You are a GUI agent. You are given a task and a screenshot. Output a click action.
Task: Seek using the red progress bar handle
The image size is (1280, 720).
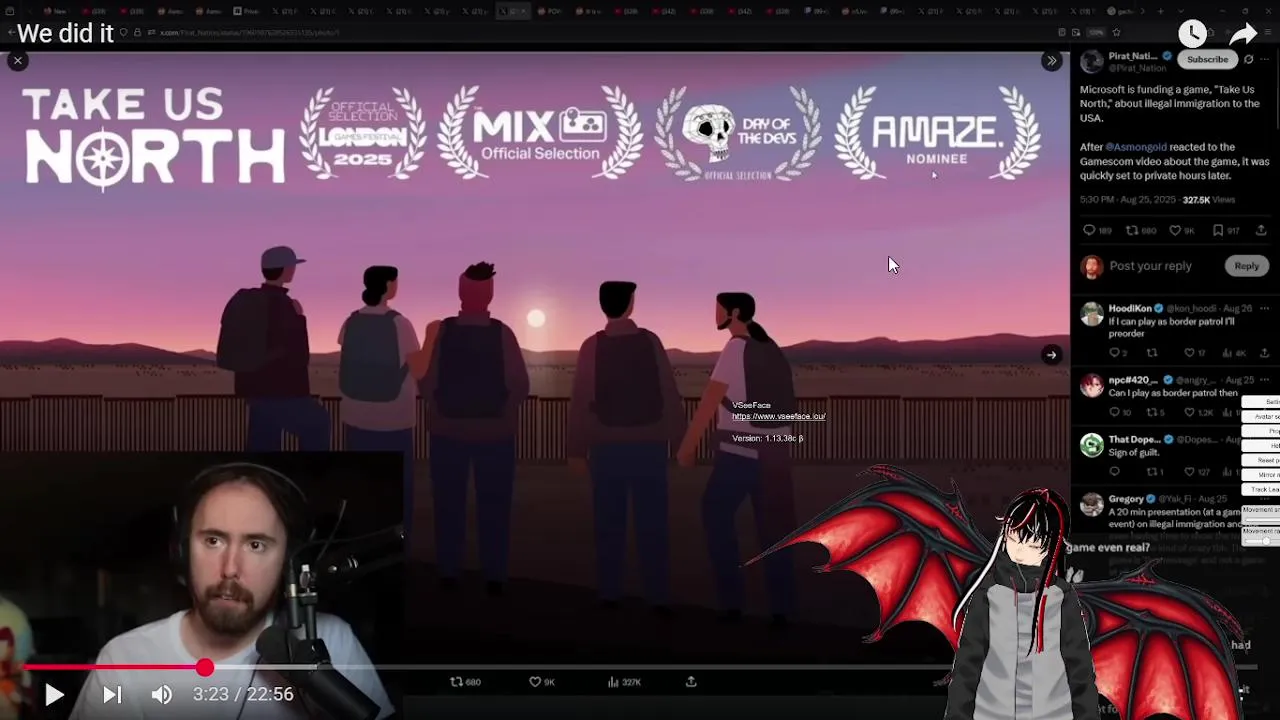pos(204,667)
